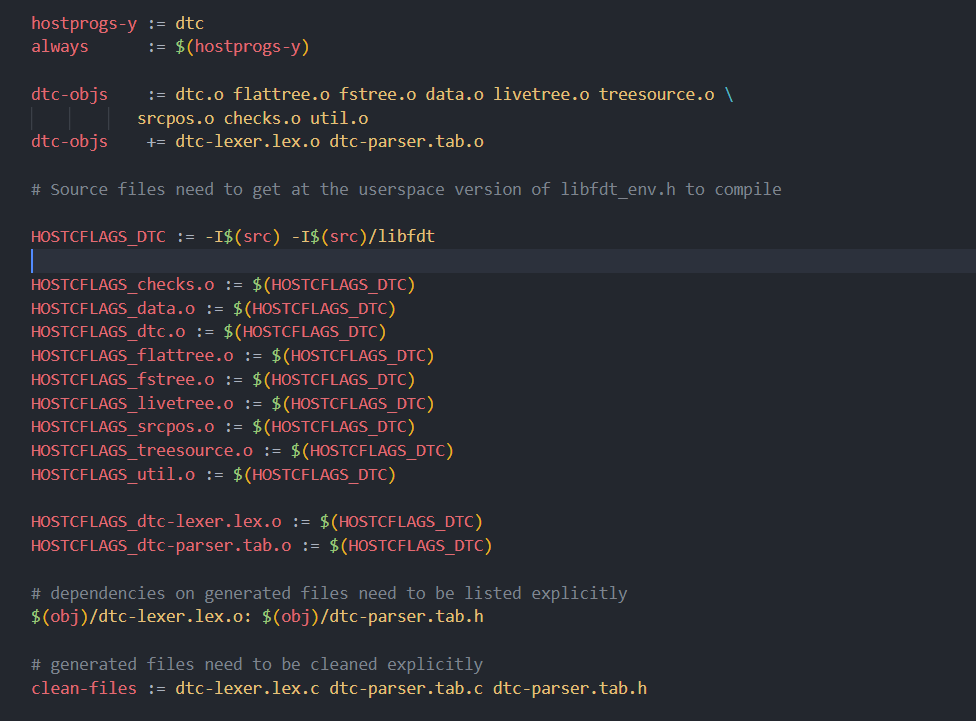Click 'treesource.o' in the dtc-objs line
Viewport: 976px width, 721px height.
(657, 95)
